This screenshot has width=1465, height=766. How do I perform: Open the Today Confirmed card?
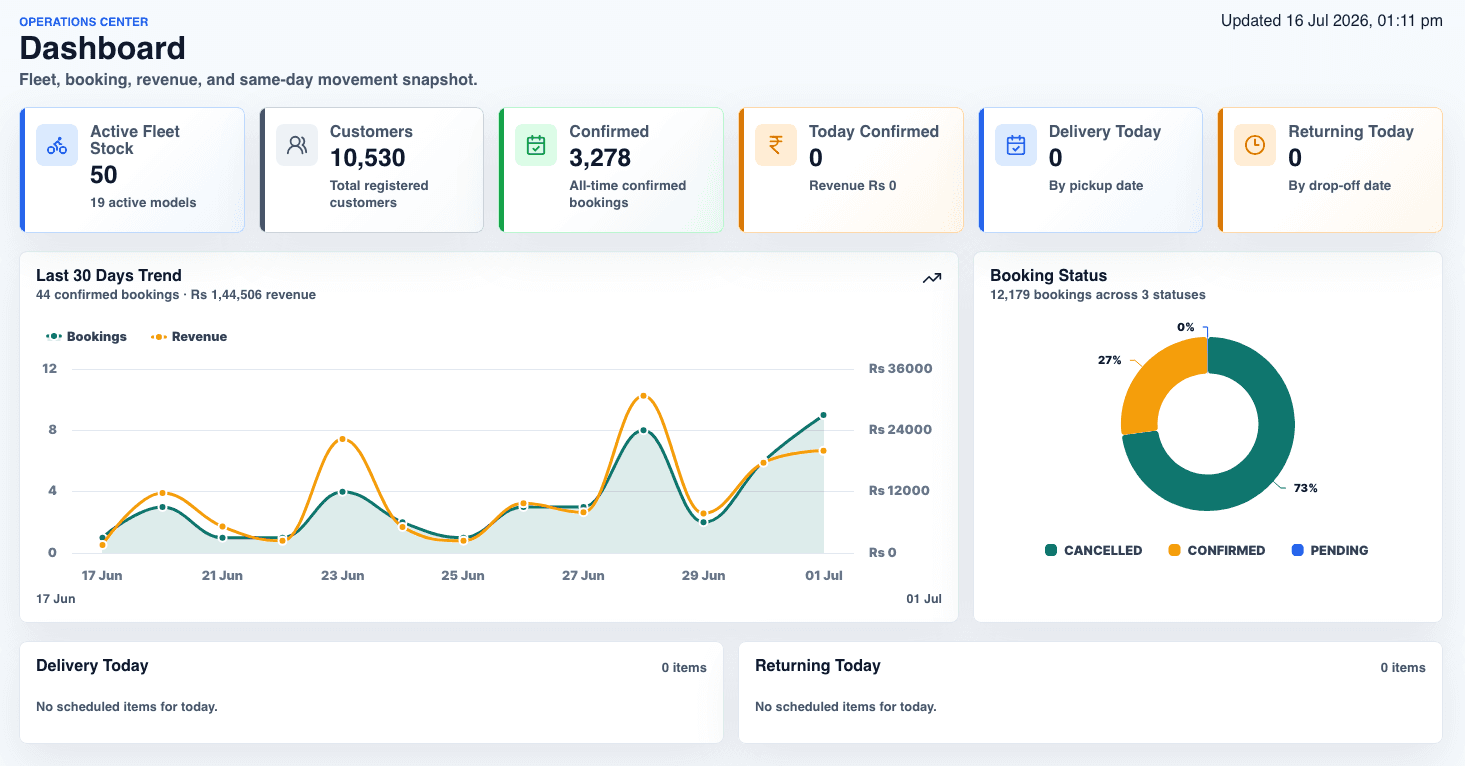point(851,170)
